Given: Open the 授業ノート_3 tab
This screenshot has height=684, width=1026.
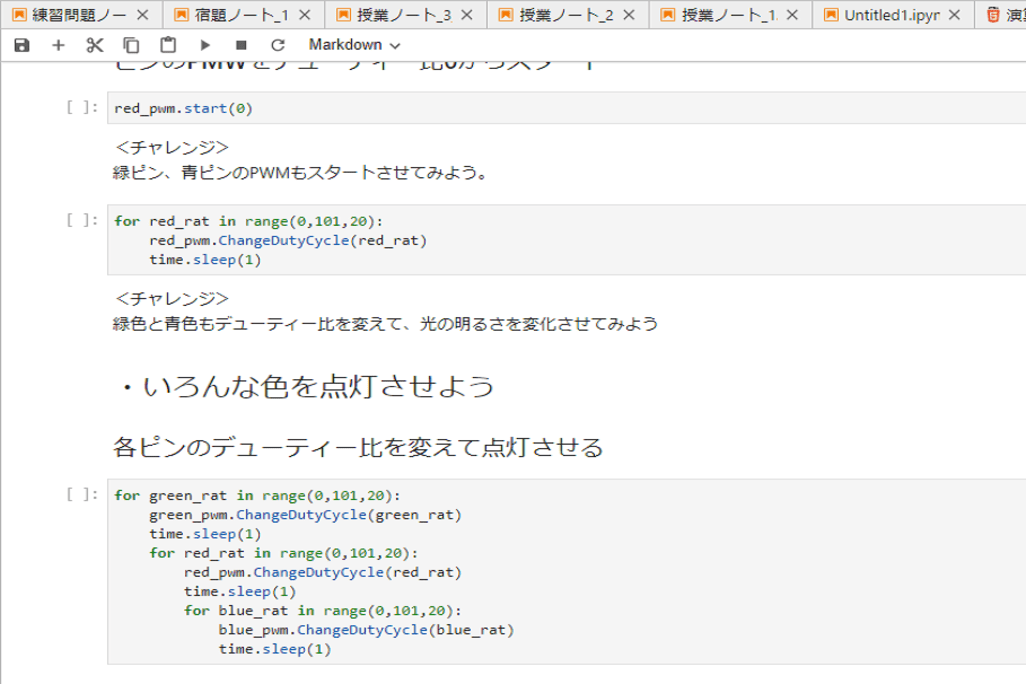Looking at the screenshot, I should [394, 15].
